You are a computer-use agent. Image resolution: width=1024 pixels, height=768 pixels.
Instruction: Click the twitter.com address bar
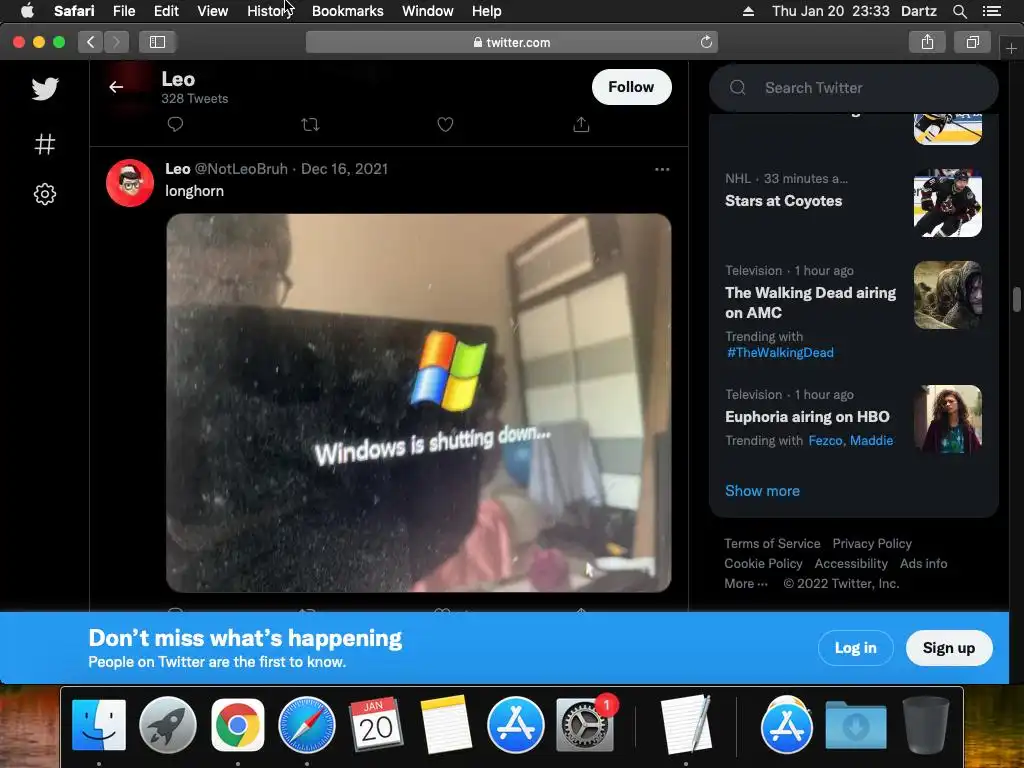tap(512, 42)
